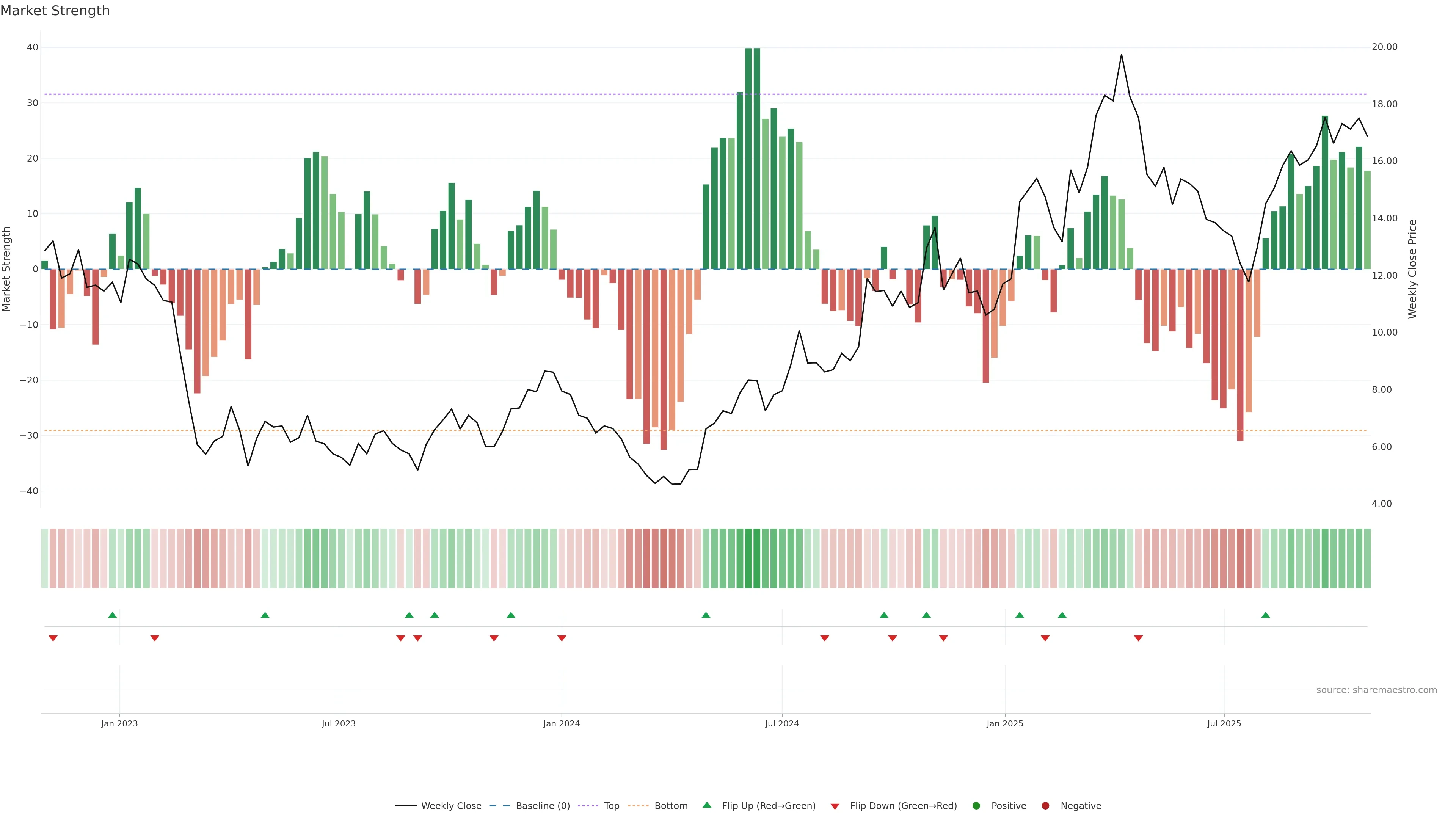Screen dimensions: 1456x819
Task: Click the Jul 2024 x-axis label
Action: pyautogui.click(x=782, y=723)
